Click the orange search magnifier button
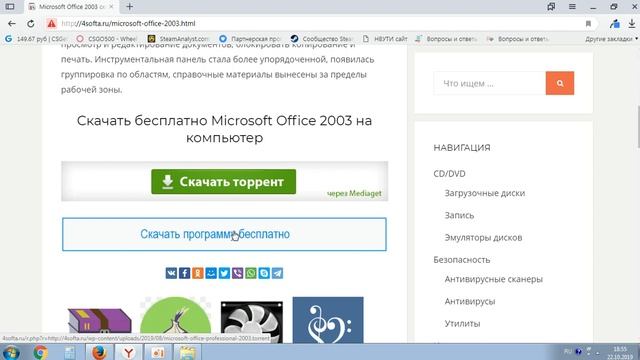Viewport: 640px width, 360px height. [x=560, y=83]
